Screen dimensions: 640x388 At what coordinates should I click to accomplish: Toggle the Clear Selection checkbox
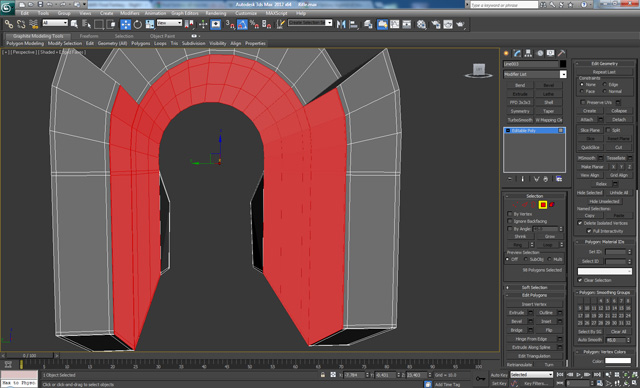point(580,280)
